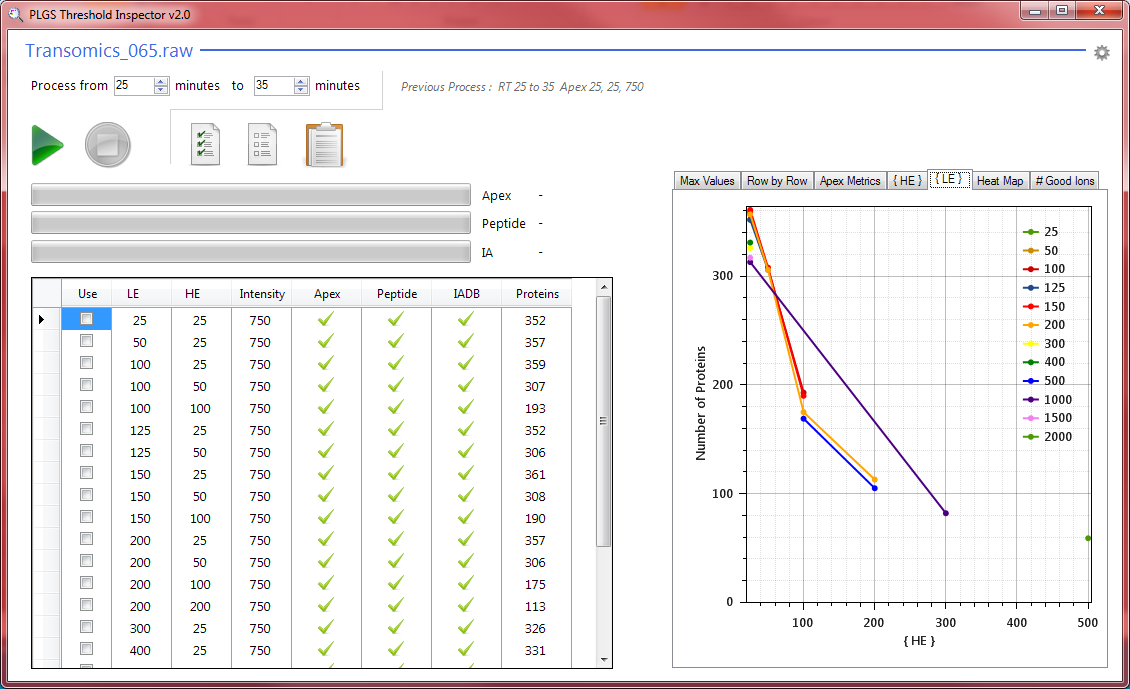Click the Apex progress bar
The height and width of the screenshot is (689, 1130).
250,194
